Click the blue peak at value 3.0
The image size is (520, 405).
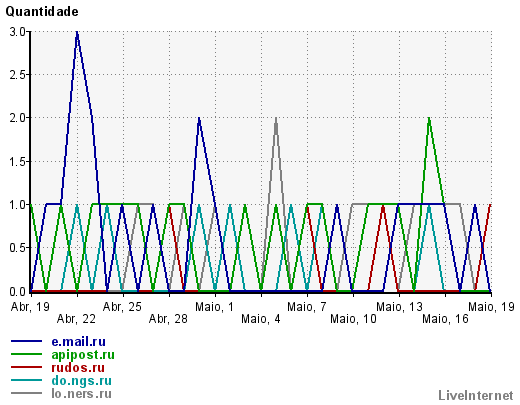pos(77,32)
